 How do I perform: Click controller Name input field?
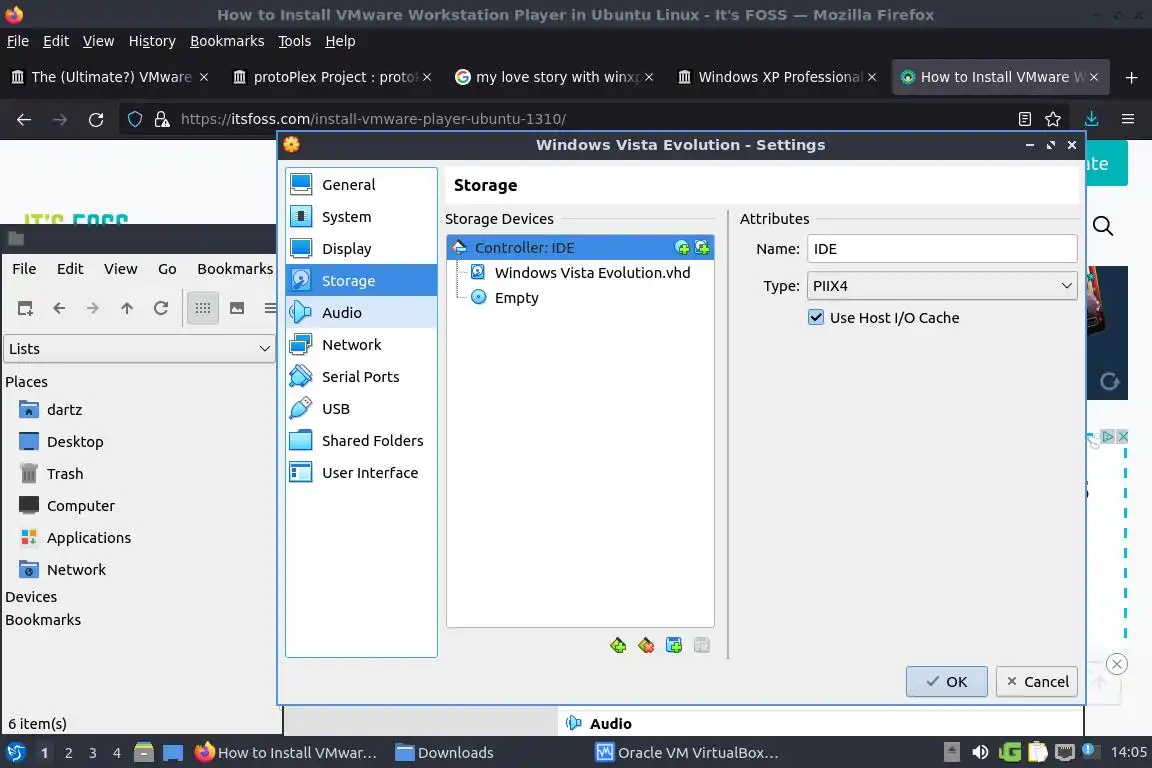tap(942, 248)
